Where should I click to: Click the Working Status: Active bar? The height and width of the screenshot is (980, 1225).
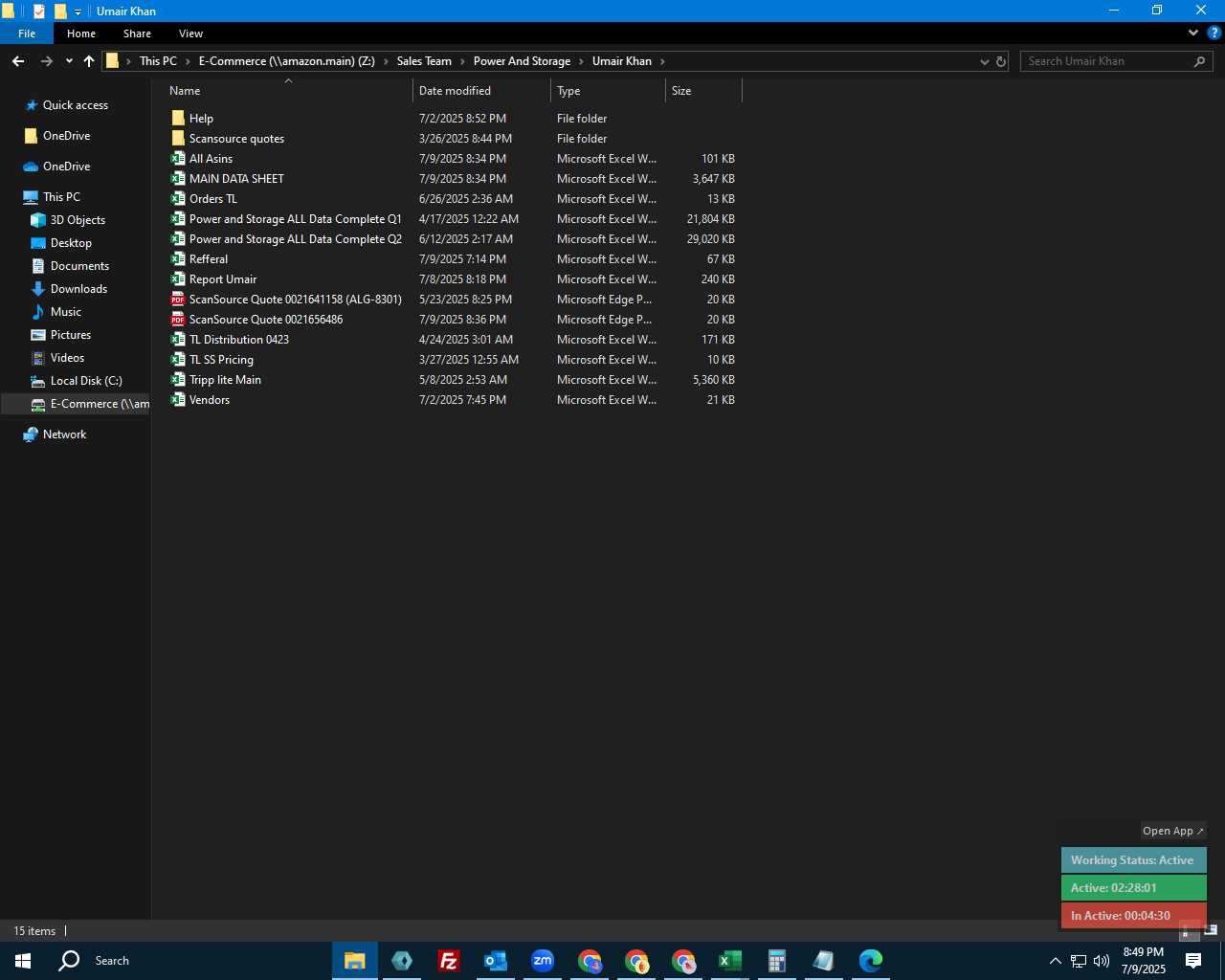1133,860
